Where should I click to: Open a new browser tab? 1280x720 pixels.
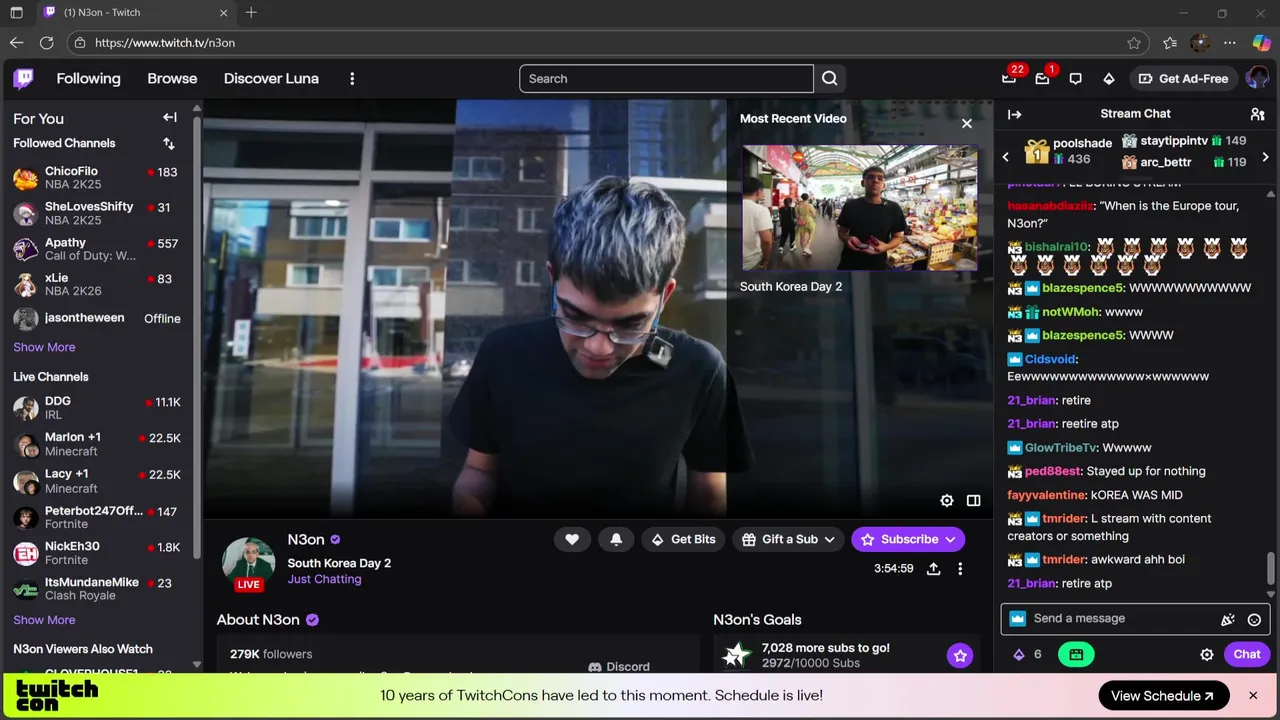pyautogui.click(x=251, y=13)
